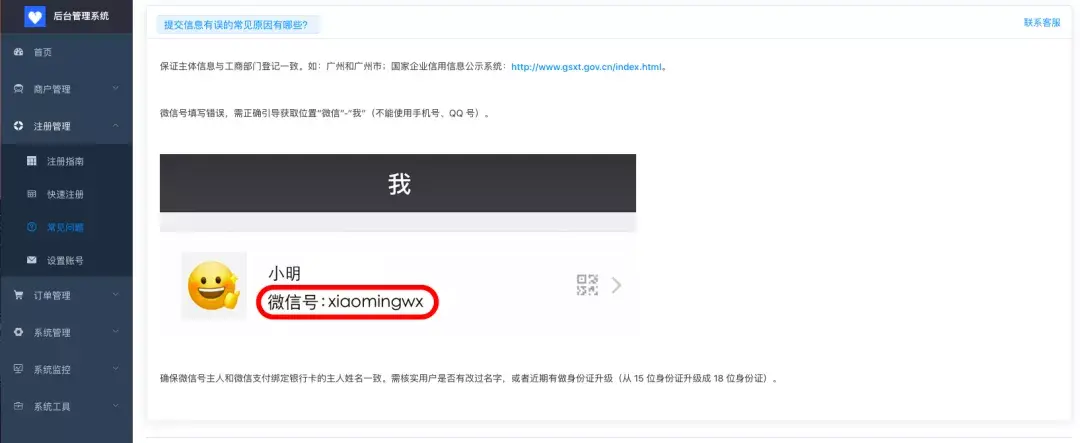Click the 小明 name text
Viewport: 1080px width, 443px height.
tap(284, 274)
